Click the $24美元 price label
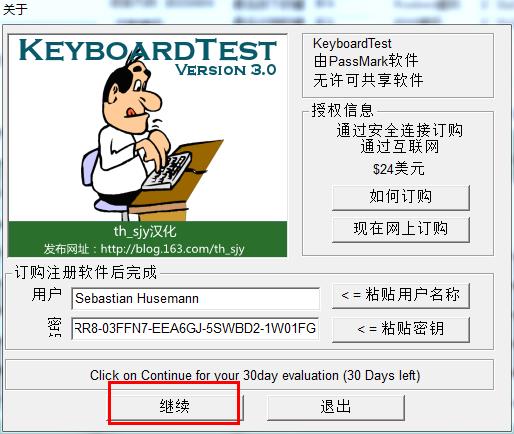This screenshot has height=434, width=514. coord(399,169)
